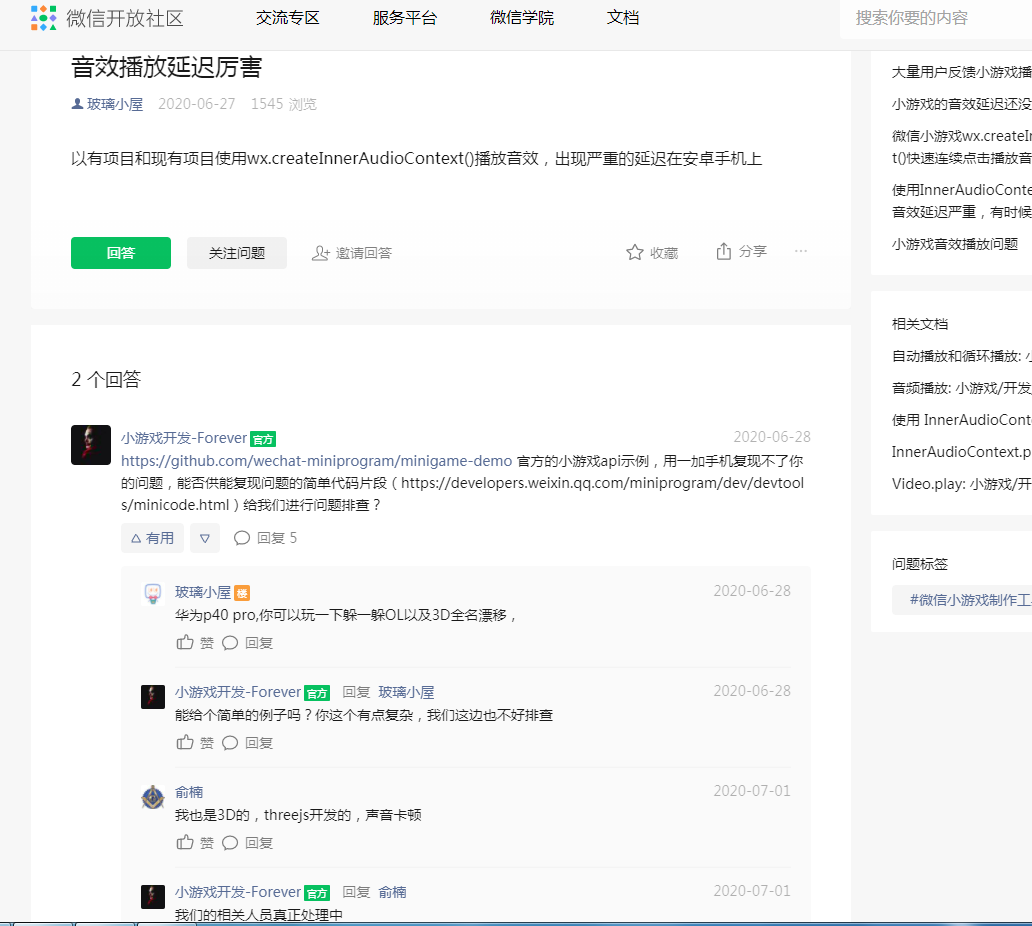Click the search box 搜索你要的内容
Viewport: 1032px width, 926px height.
coord(936,18)
